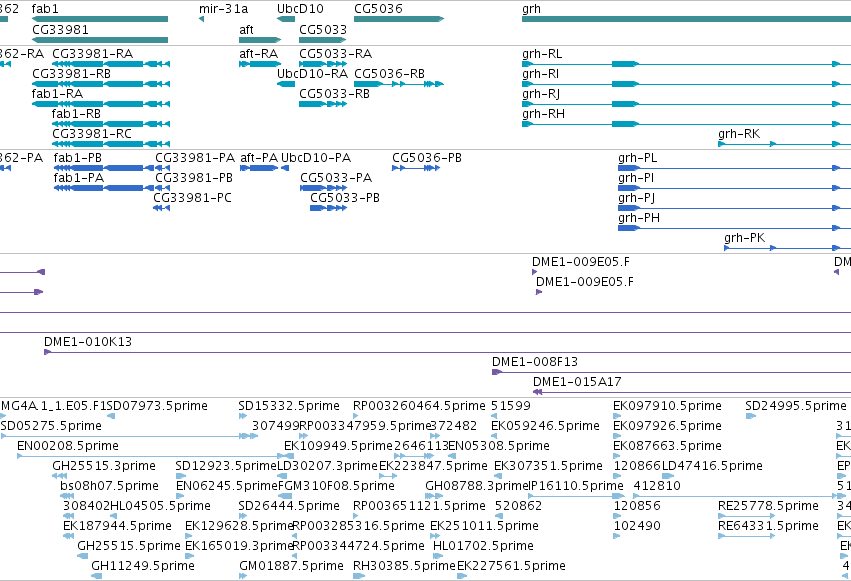This screenshot has height=581, width=851.
Task: Click the grh-RL transcript label
Action: (542, 54)
